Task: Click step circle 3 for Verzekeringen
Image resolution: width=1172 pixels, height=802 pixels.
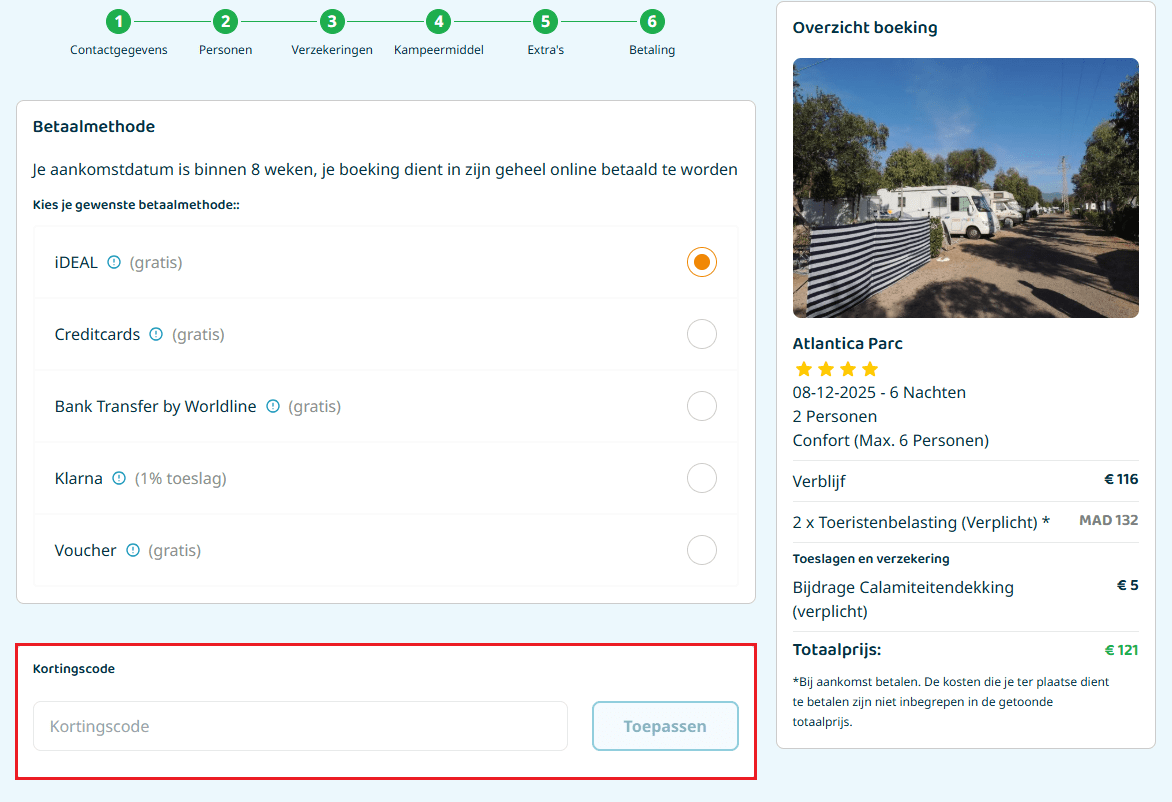Action: click(332, 21)
